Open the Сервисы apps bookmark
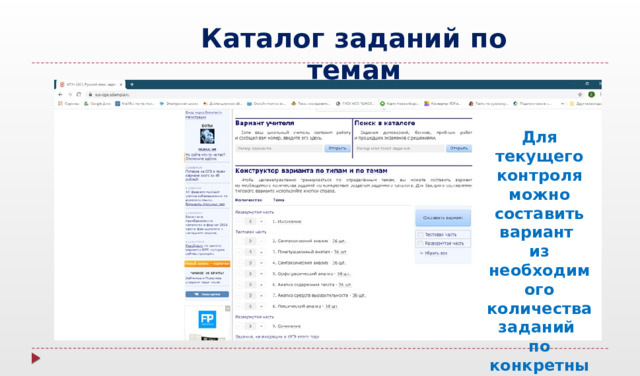The height and width of the screenshot is (376, 640). 69,104
